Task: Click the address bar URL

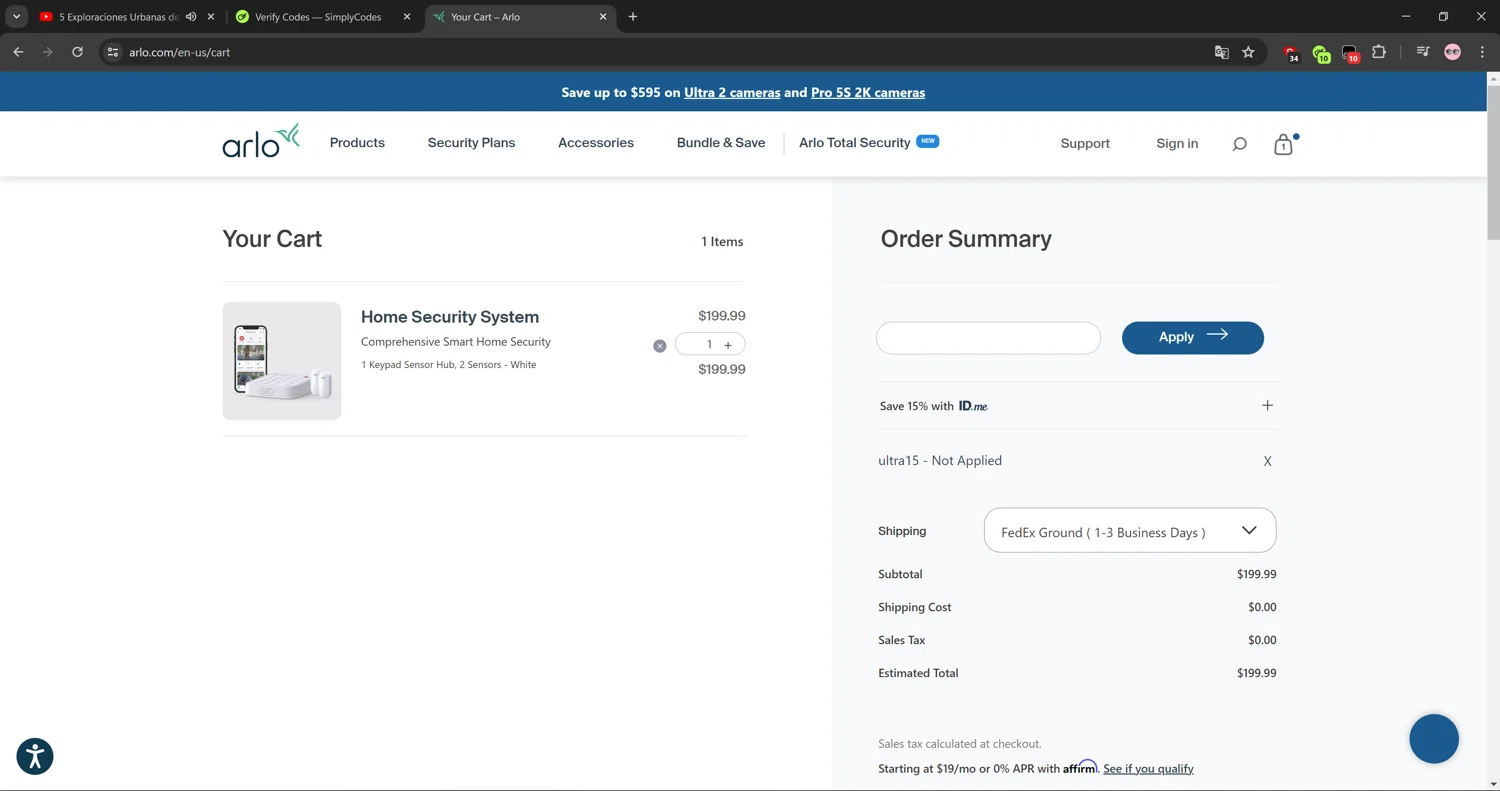Action: (x=180, y=52)
